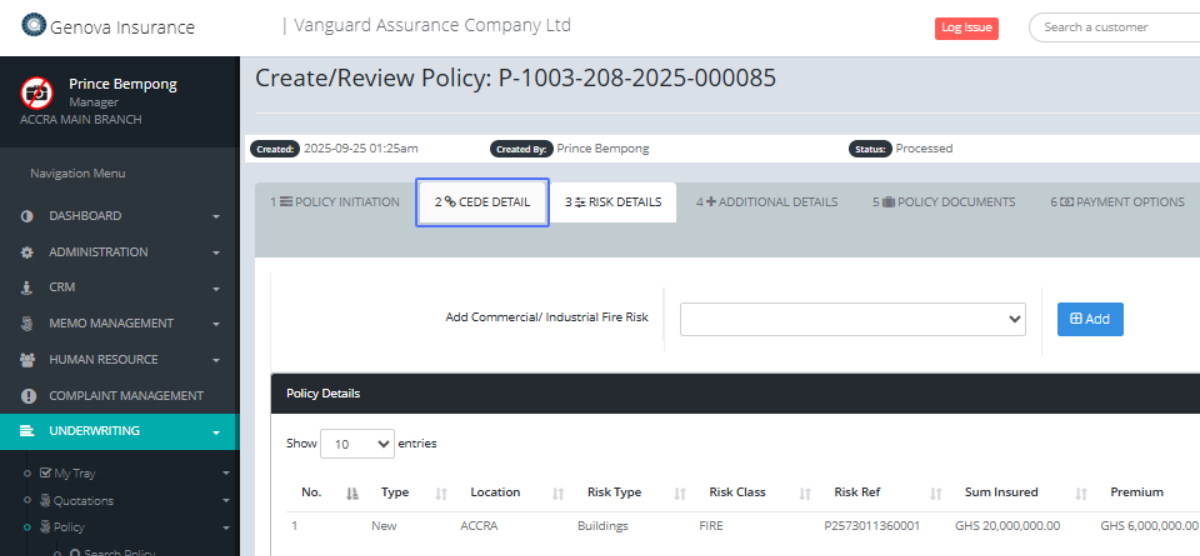This screenshot has width=1200, height=556.
Task: Click the Memo Management icon
Action: click(x=27, y=324)
